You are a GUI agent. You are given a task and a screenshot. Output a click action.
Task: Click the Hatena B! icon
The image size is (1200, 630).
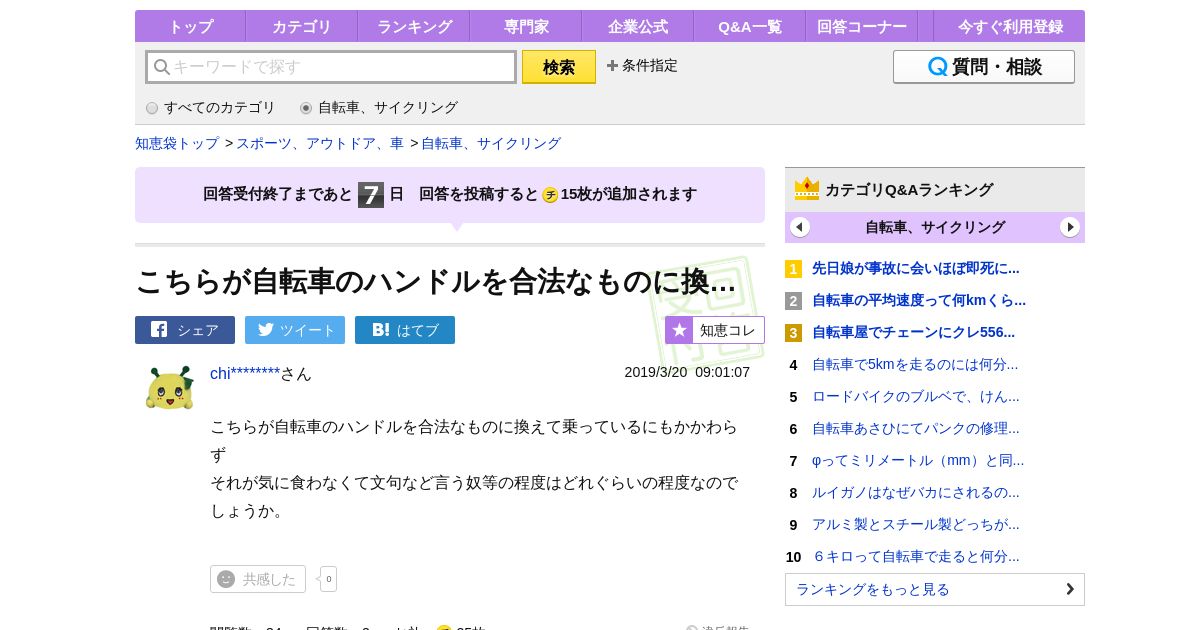click(x=381, y=330)
